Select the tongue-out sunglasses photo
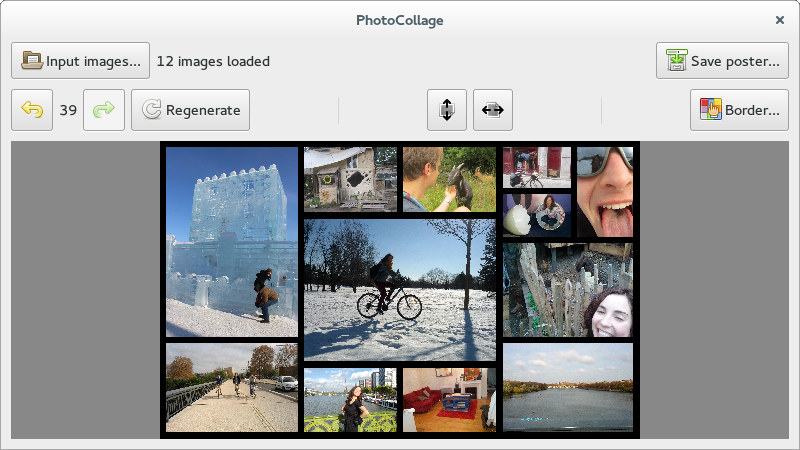Screen dimensions: 800x450 (x=605, y=192)
